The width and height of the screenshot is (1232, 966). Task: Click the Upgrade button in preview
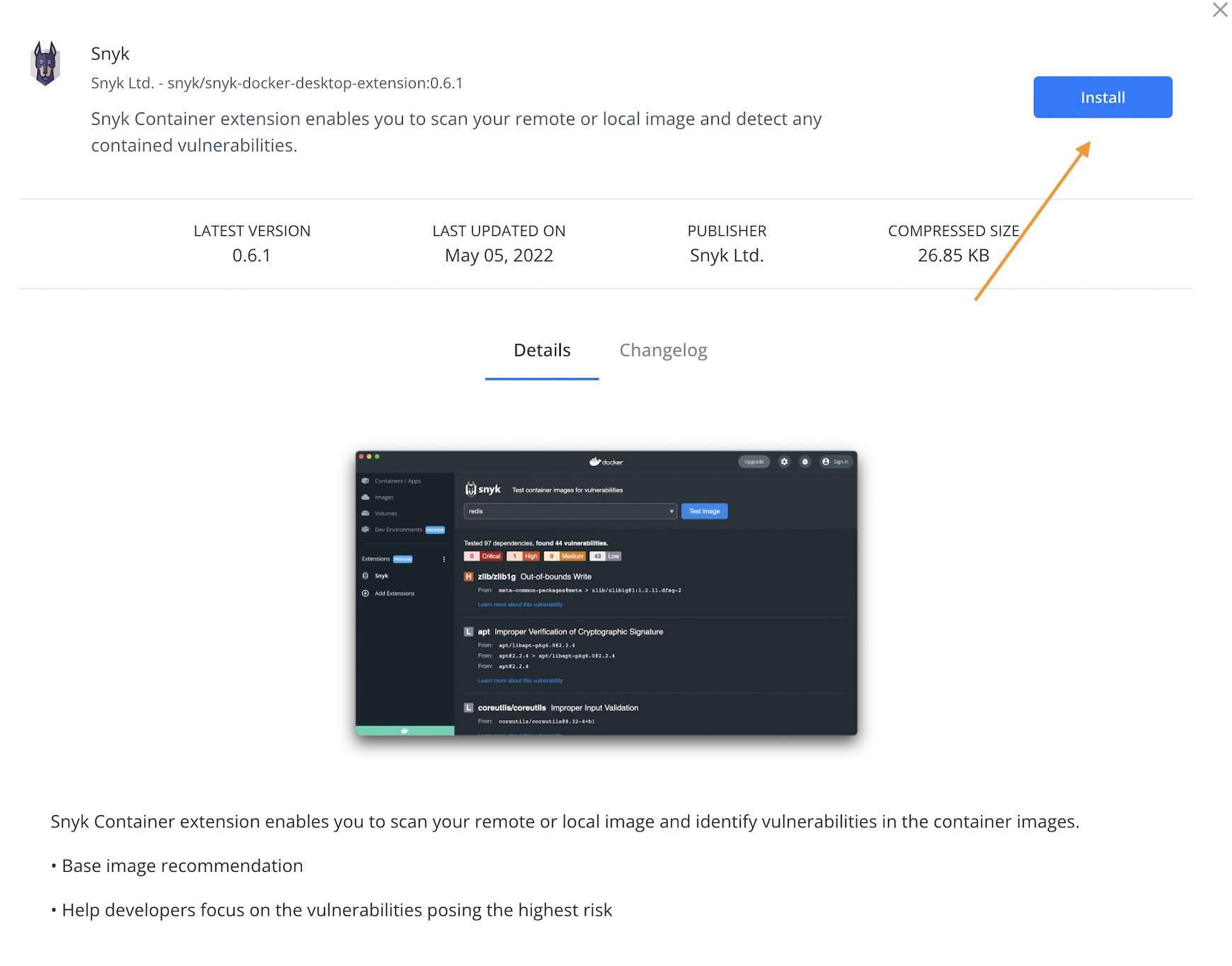[753, 462]
